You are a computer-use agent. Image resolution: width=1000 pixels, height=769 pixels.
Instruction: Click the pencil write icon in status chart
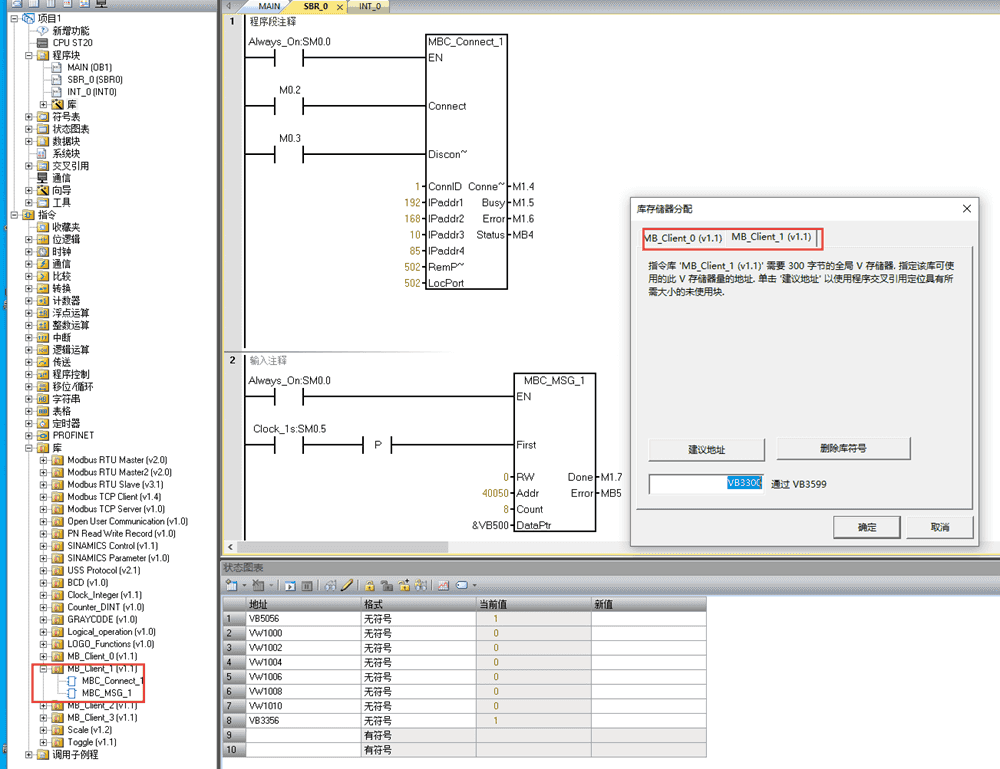347,585
